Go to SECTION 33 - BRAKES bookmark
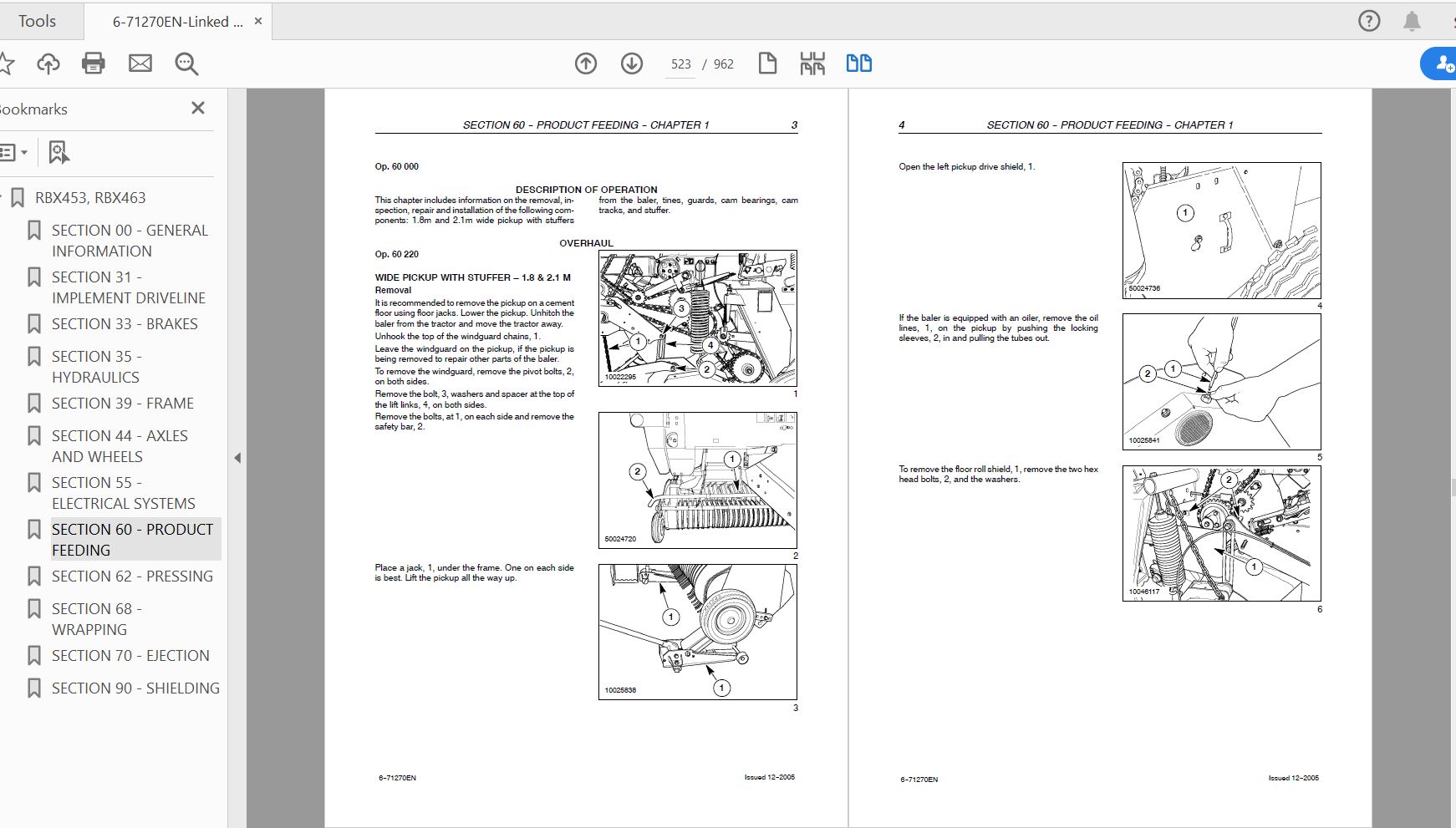Screen dimensions: 1456x828 click(125, 324)
